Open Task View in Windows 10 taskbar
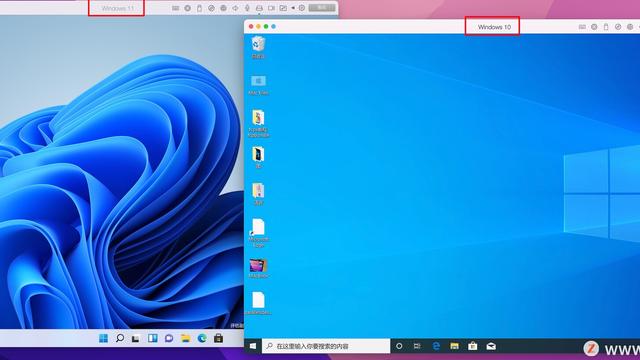 click(417, 346)
